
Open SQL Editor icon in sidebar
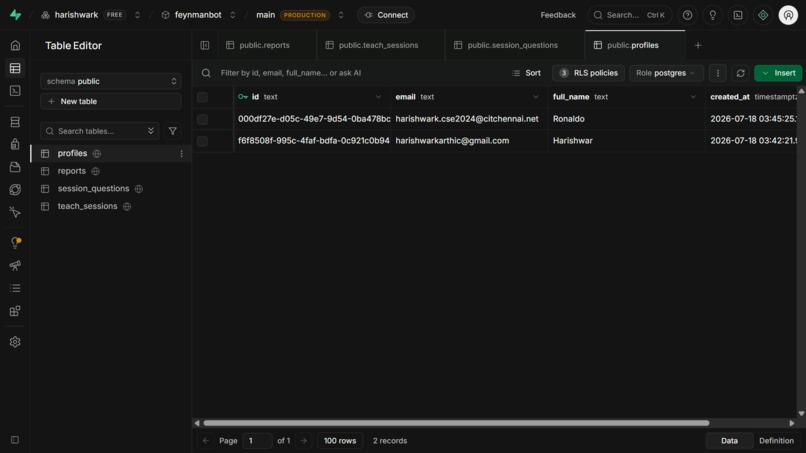click(x=15, y=90)
